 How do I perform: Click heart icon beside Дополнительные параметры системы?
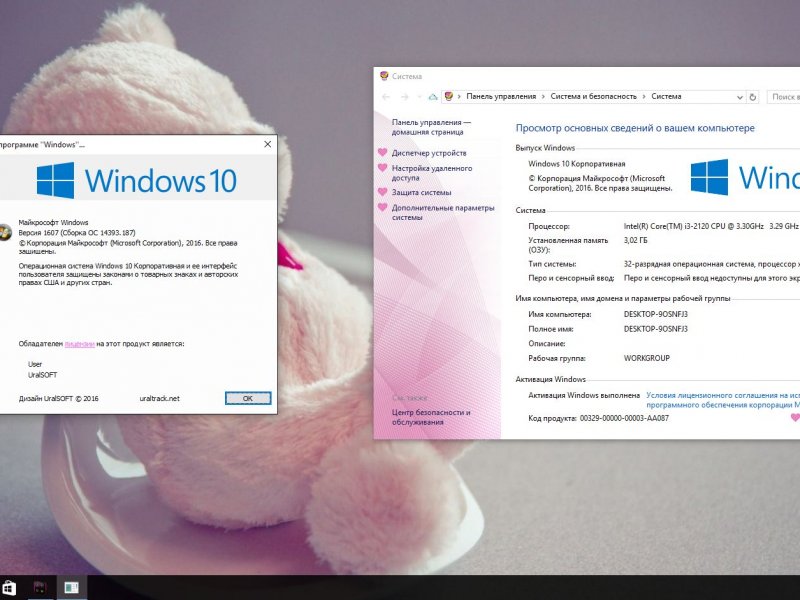pyautogui.click(x=383, y=207)
